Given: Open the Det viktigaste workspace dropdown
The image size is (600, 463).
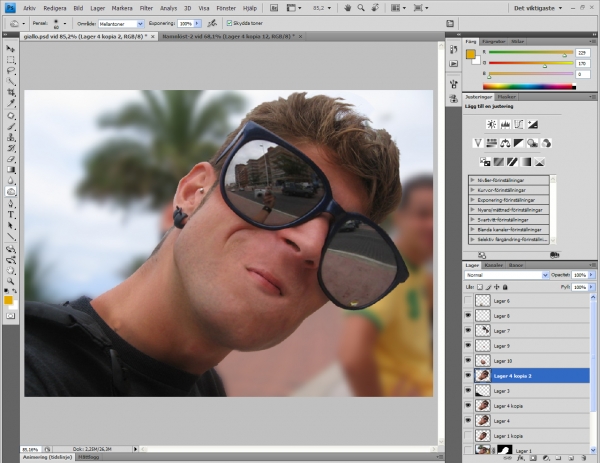Looking at the screenshot, I should [538, 8].
